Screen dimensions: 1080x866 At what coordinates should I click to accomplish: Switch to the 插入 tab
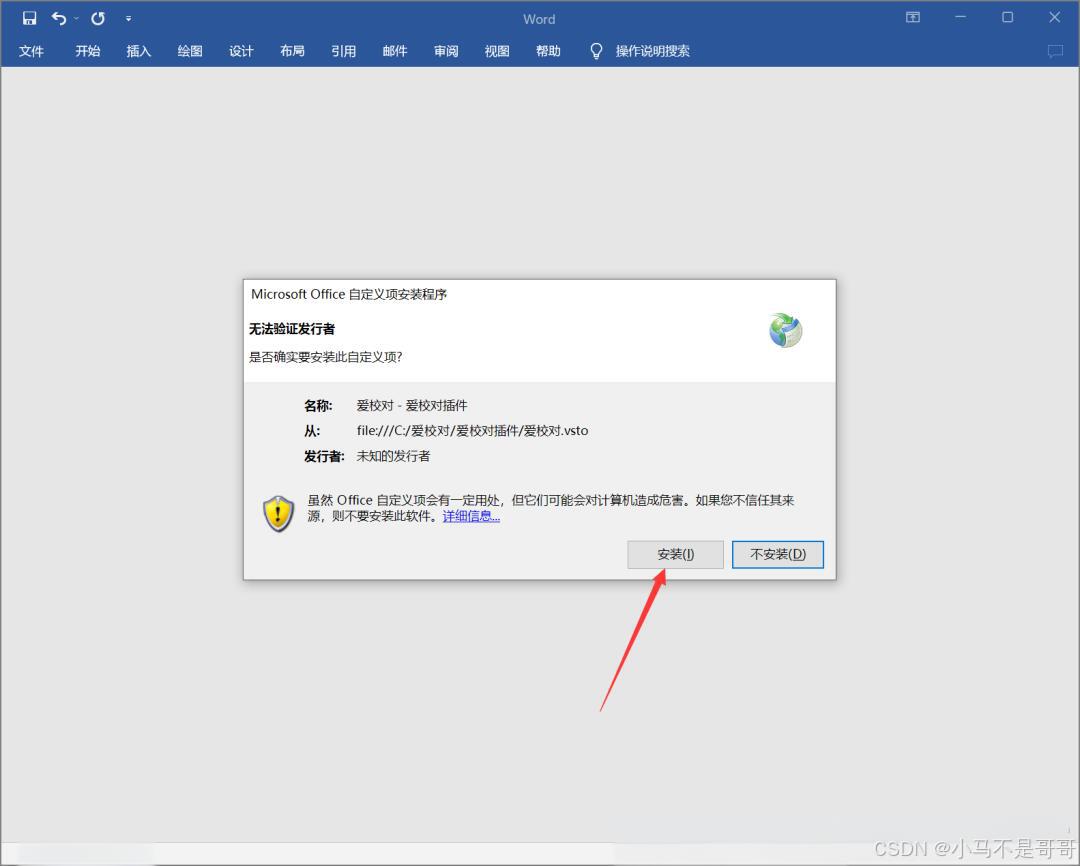pyautogui.click(x=138, y=51)
